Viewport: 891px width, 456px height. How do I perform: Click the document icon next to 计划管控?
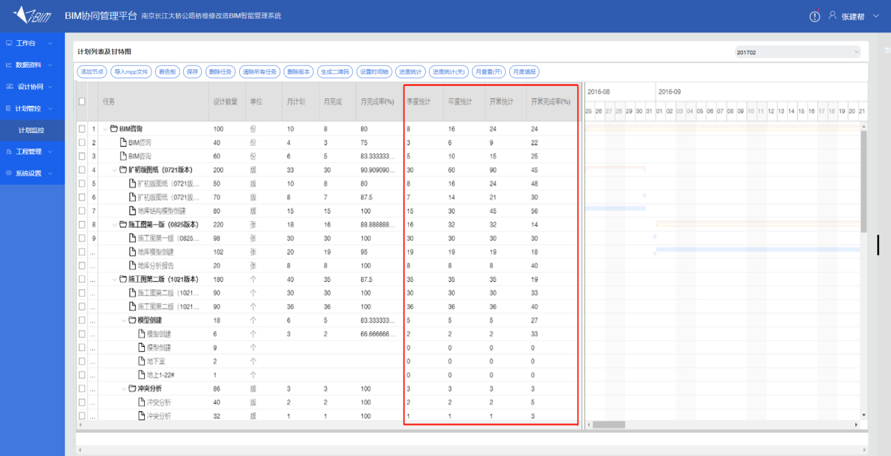click(x=9, y=108)
